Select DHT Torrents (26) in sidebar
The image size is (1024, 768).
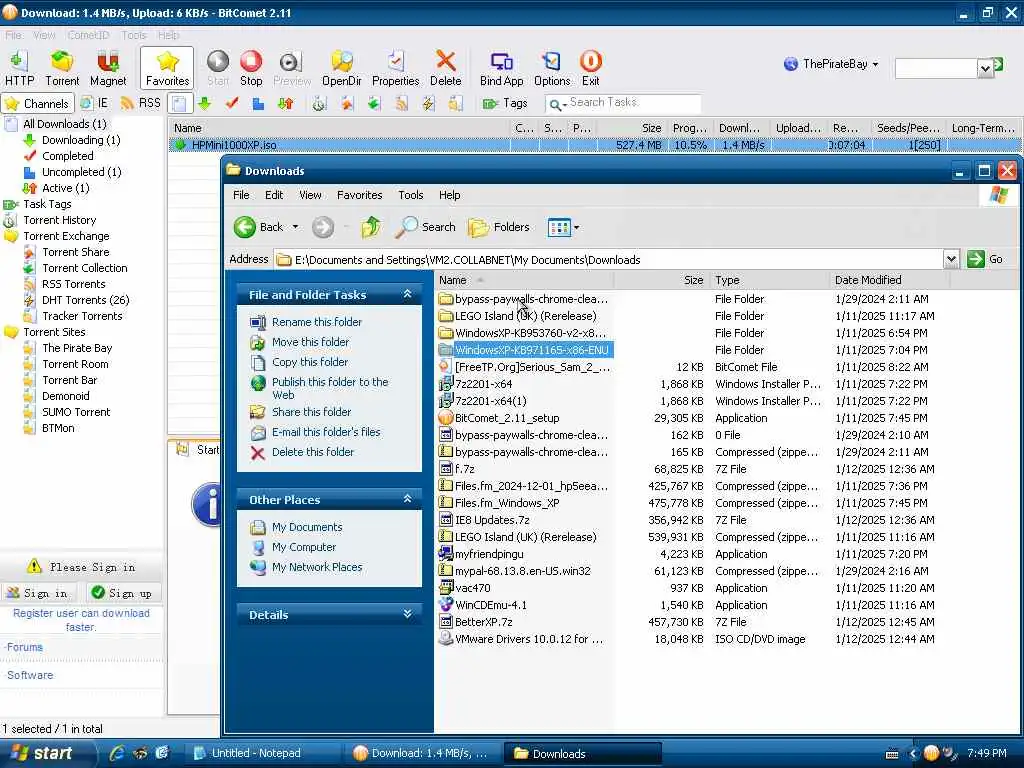pyautogui.click(x=86, y=300)
